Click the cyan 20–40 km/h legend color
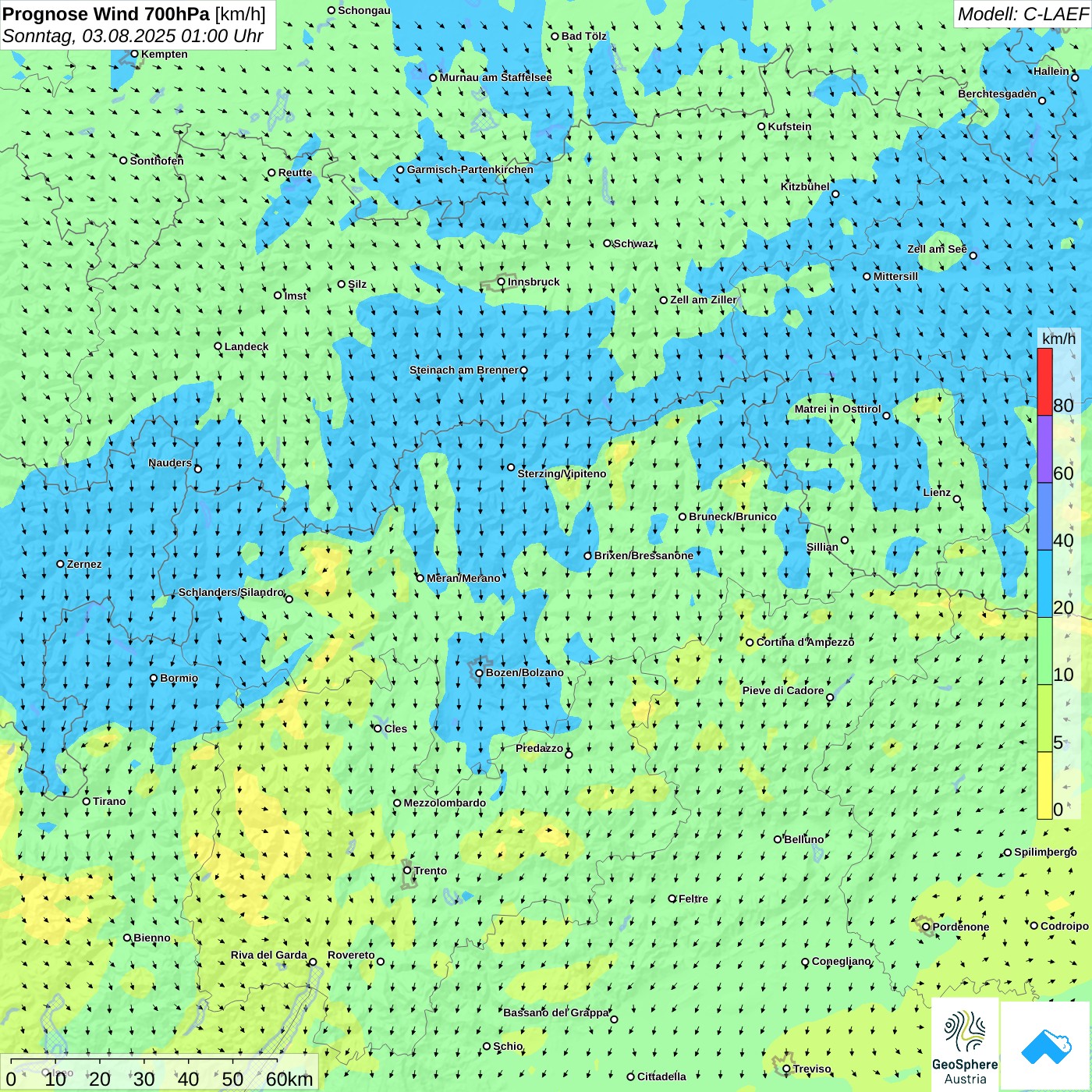 [1044, 583]
